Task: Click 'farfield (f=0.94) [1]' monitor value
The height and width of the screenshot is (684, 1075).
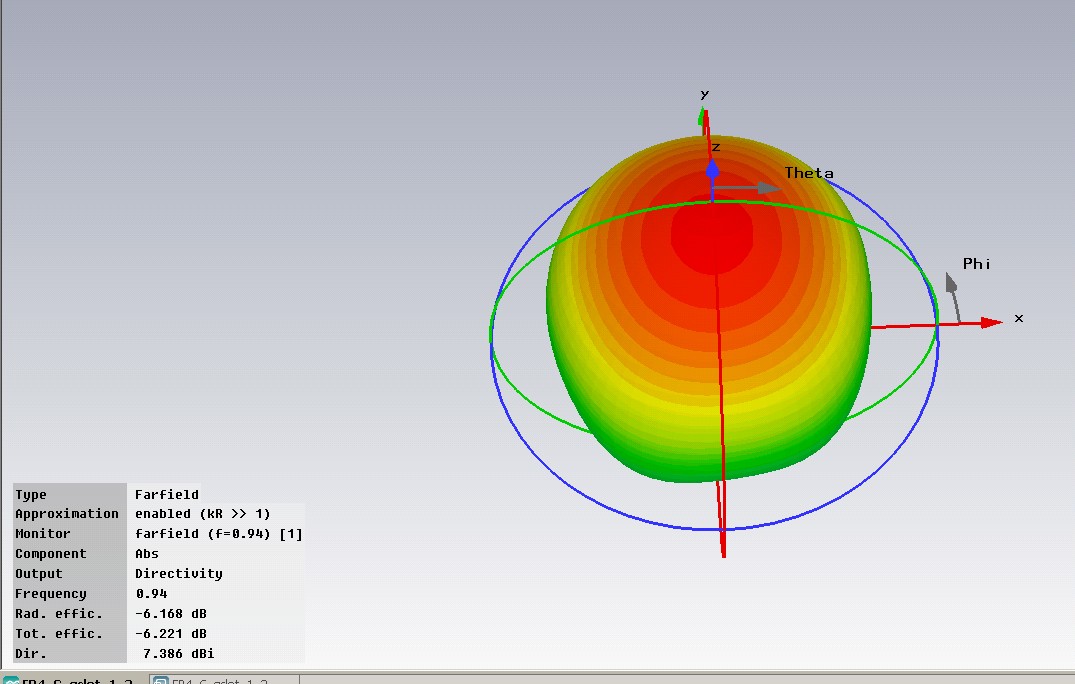Action: (x=219, y=533)
